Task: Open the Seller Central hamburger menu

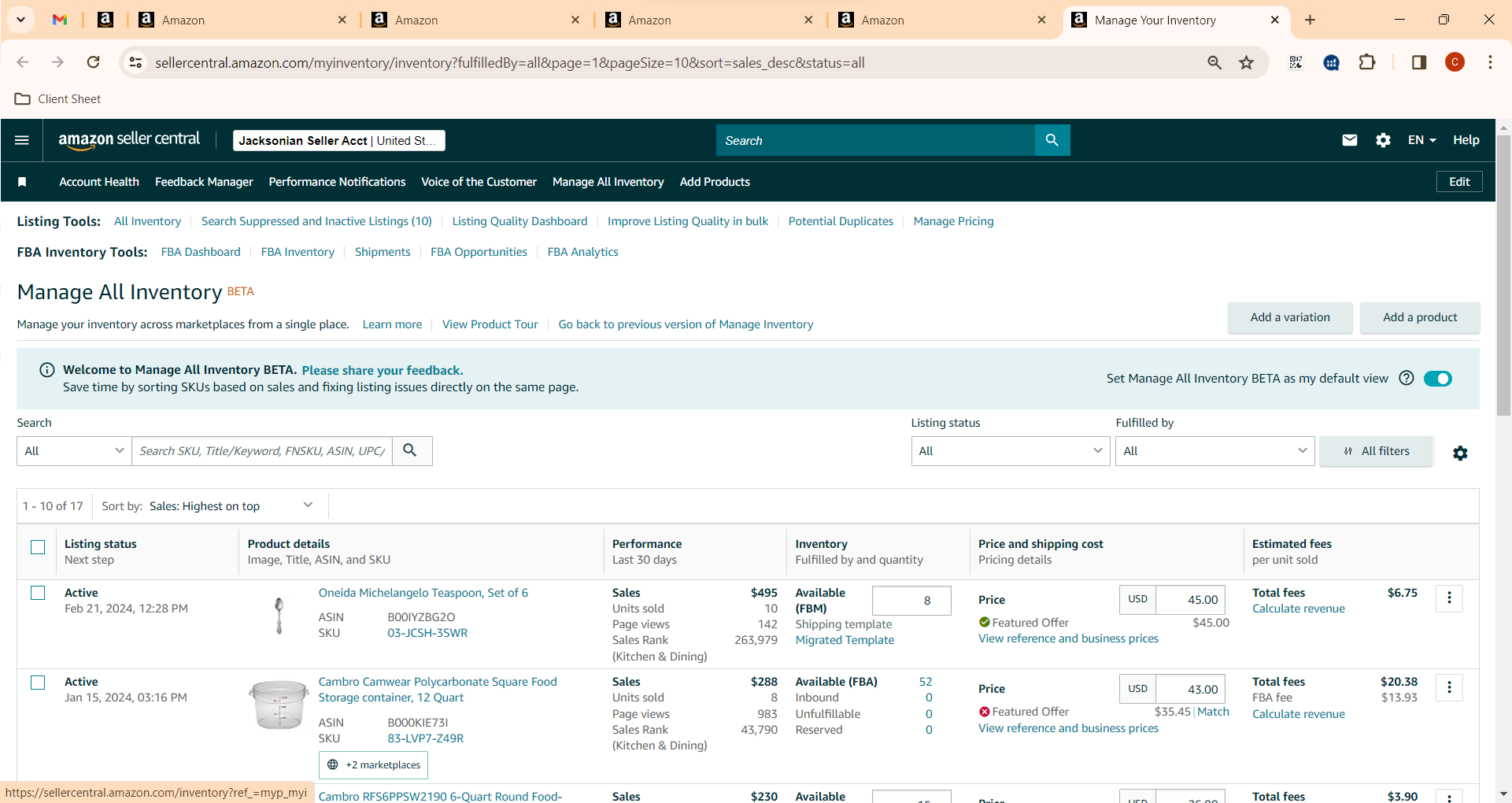Action: click(x=22, y=140)
